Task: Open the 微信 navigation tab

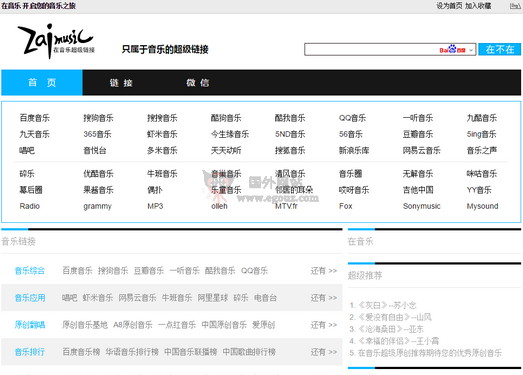Action: pyautogui.click(x=197, y=83)
